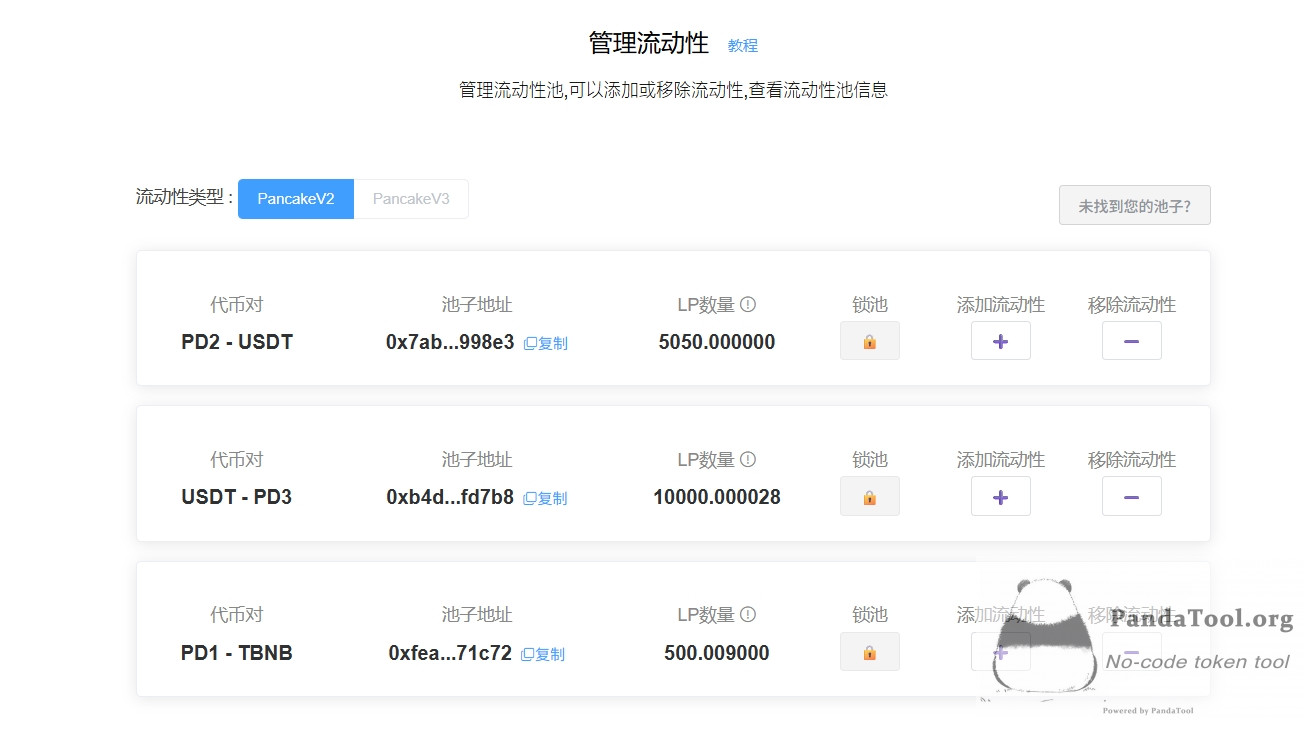Add liquidity to PD1 - TBNB pool
Image resolution: width=1315 pixels, height=731 pixels.
click(x=1000, y=652)
